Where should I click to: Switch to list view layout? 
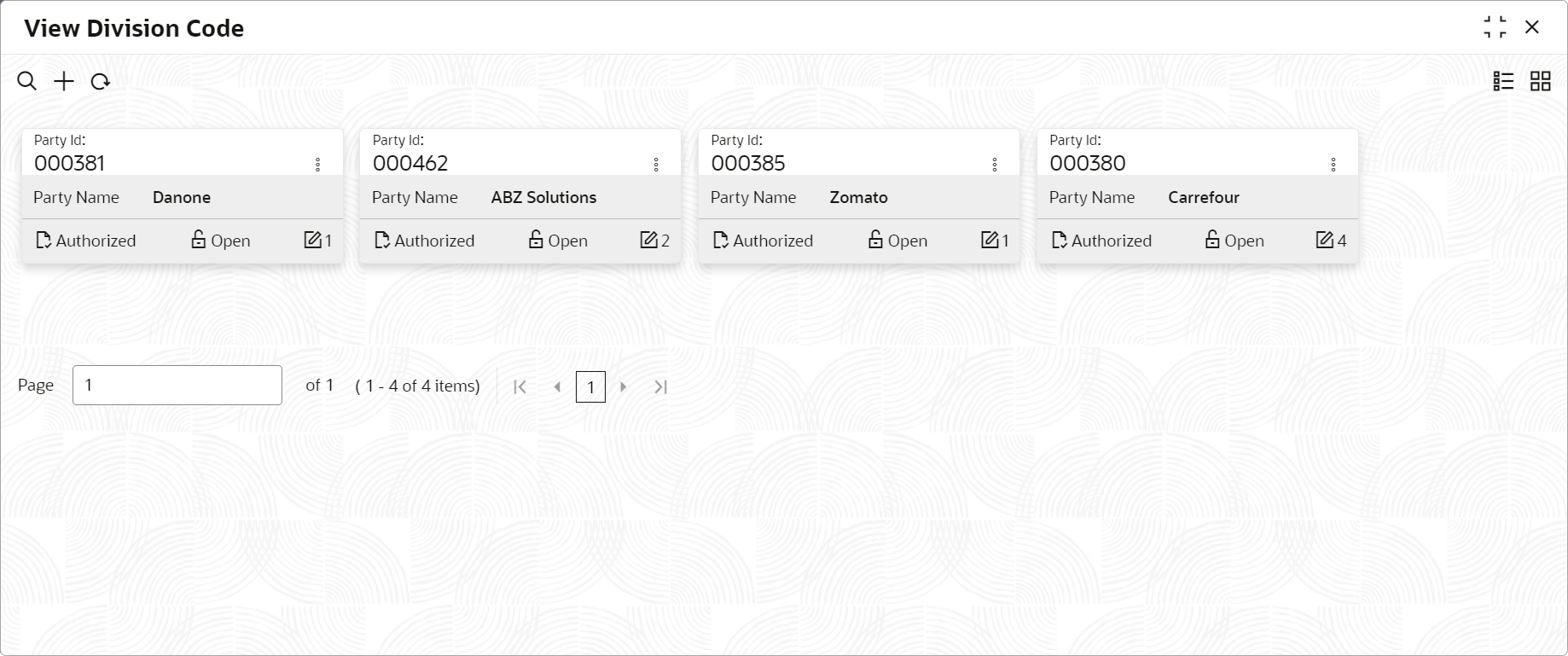coord(1503,81)
